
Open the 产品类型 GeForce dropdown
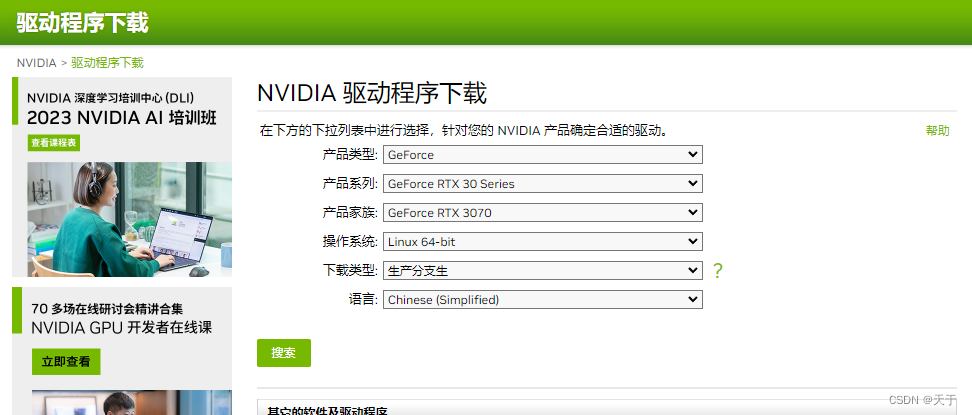point(542,154)
